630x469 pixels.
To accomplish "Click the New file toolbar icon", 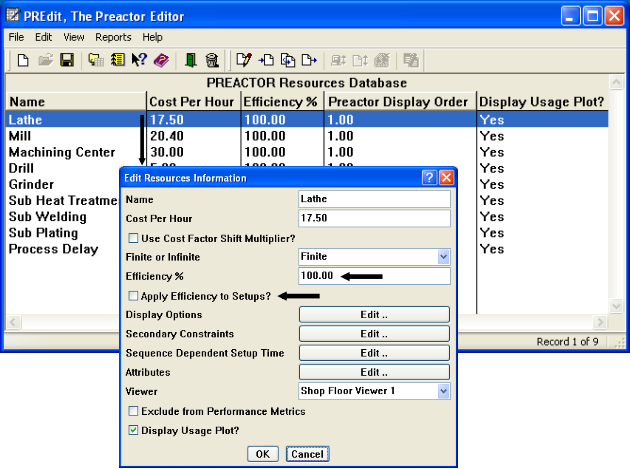I will tap(23, 60).
